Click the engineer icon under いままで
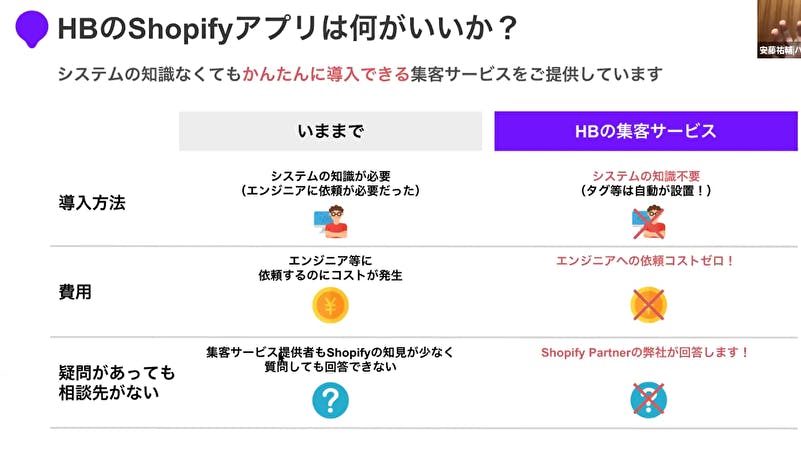This screenshot has width=801, height=464. tap(331, 222)
